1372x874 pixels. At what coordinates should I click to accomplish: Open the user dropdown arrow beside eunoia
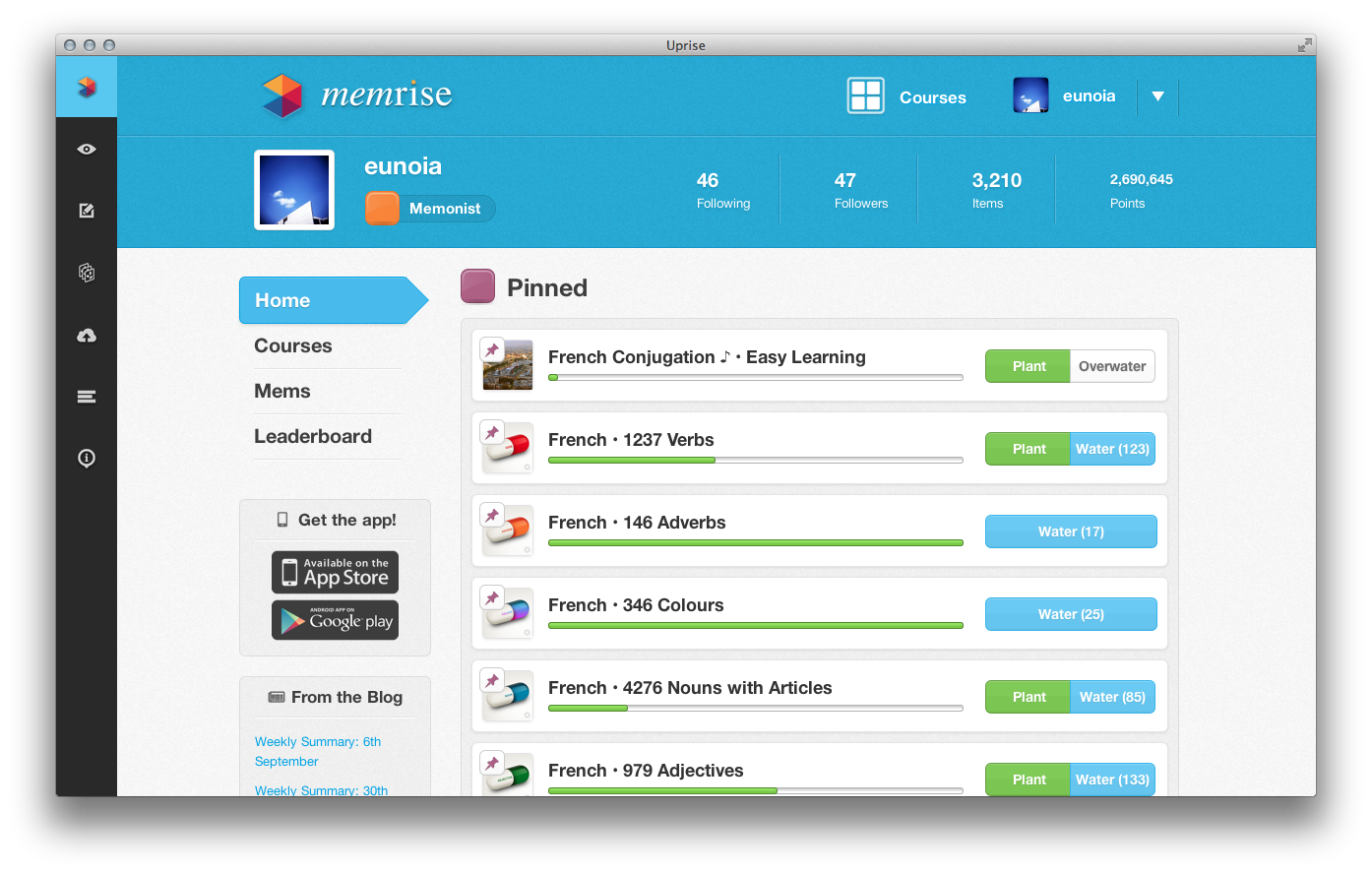[1158, 96]
